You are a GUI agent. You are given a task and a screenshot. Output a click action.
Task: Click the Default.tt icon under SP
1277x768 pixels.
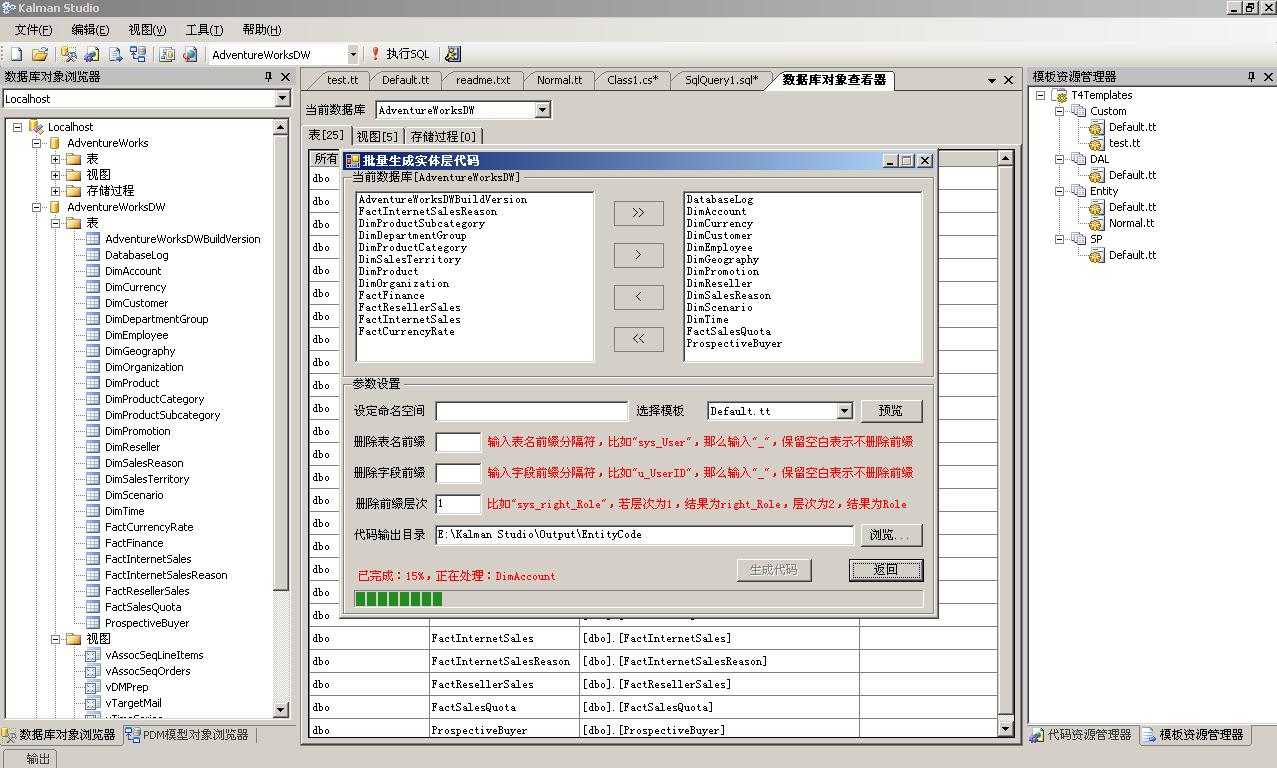pos(1096,255)
